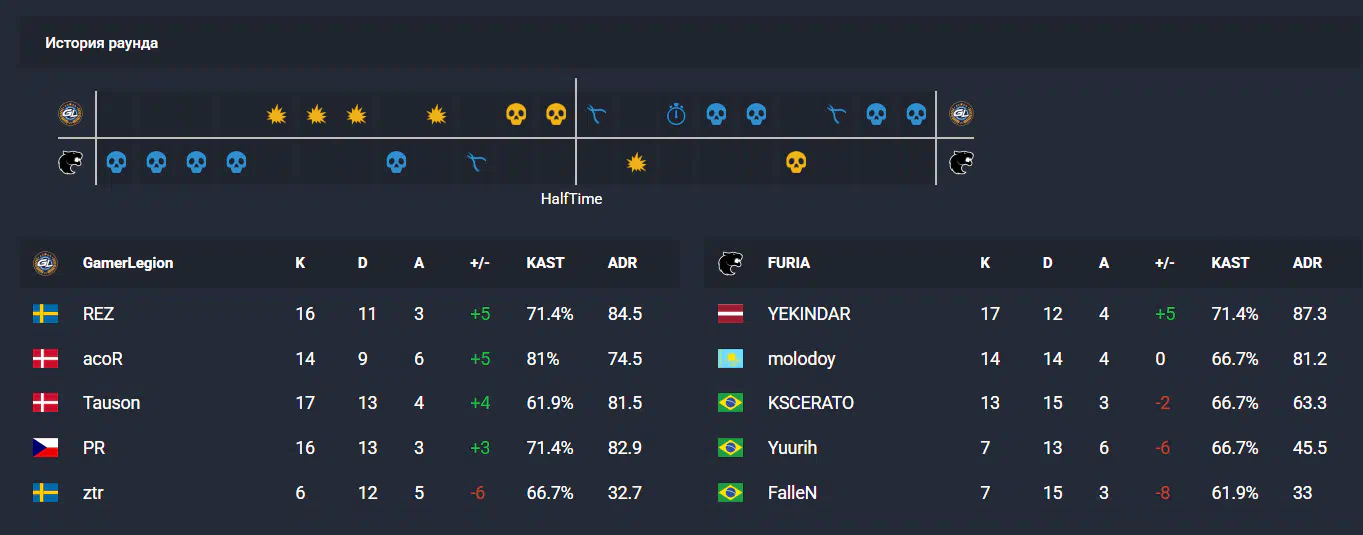Click FURIA logo in scoreboard header
The image size is (1363, 535).
(731, 263)
